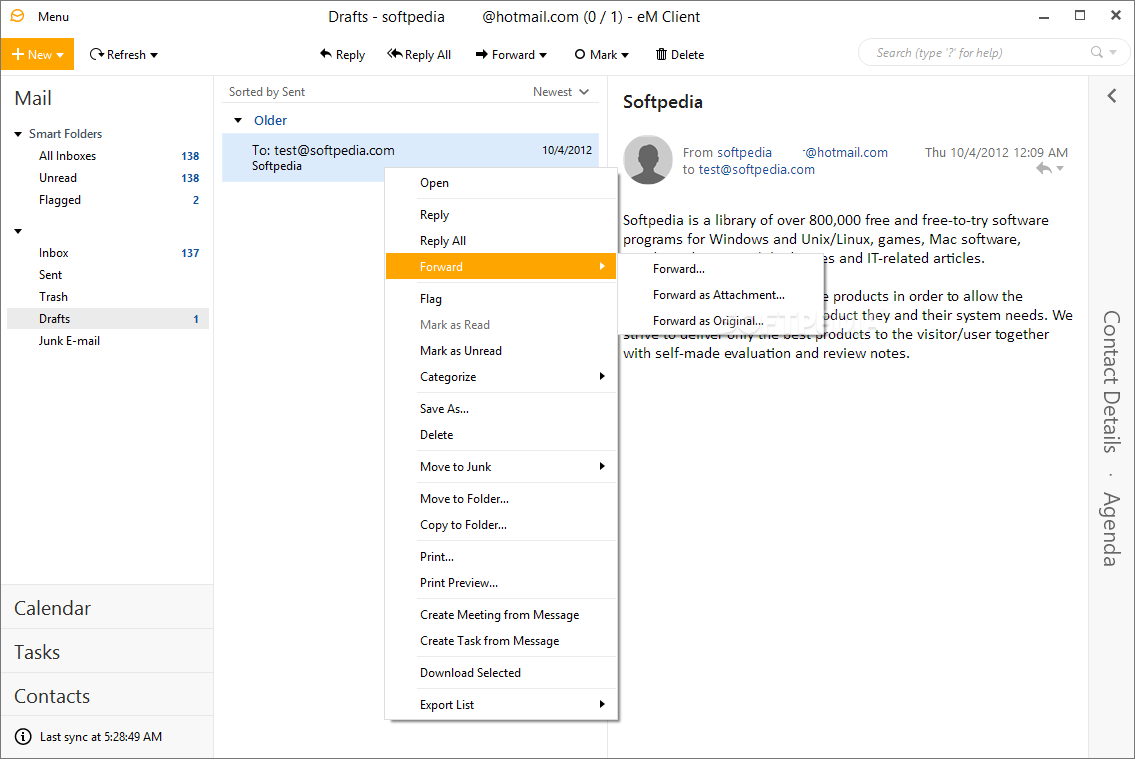Open the Menu in title bar

(x=54, y=17)
